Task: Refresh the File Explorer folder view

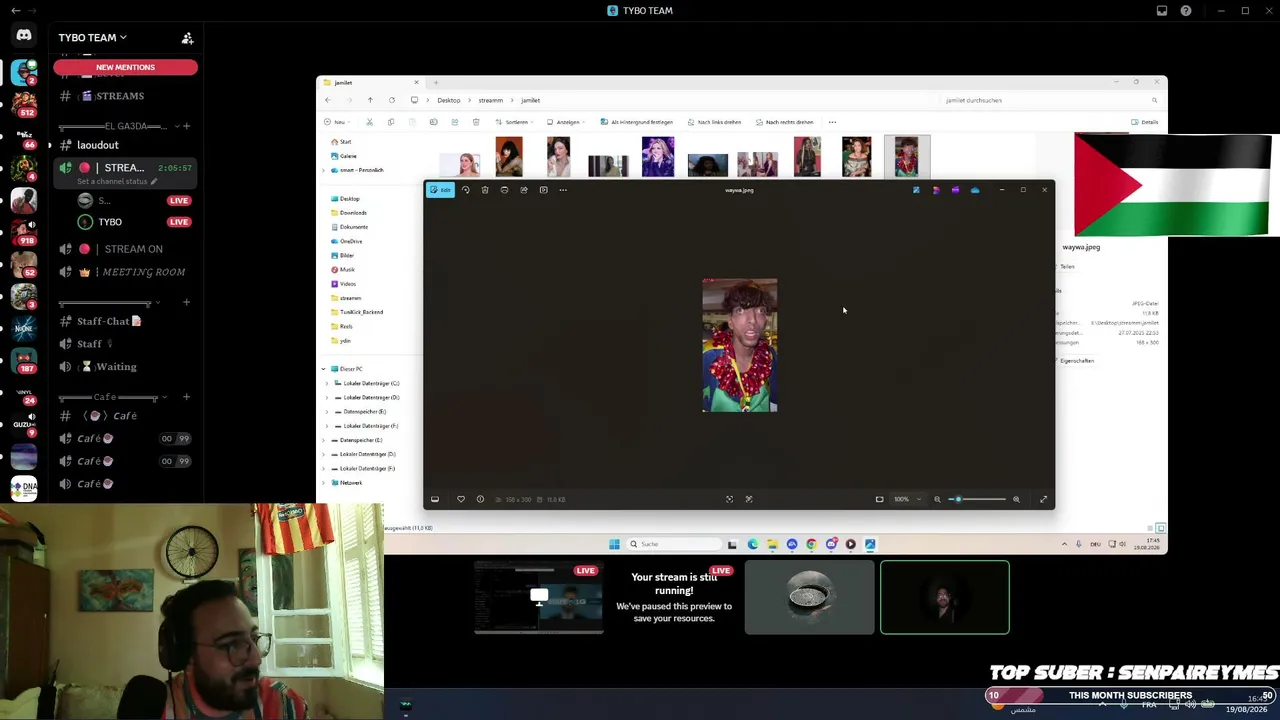Action: tap(392, 100)
